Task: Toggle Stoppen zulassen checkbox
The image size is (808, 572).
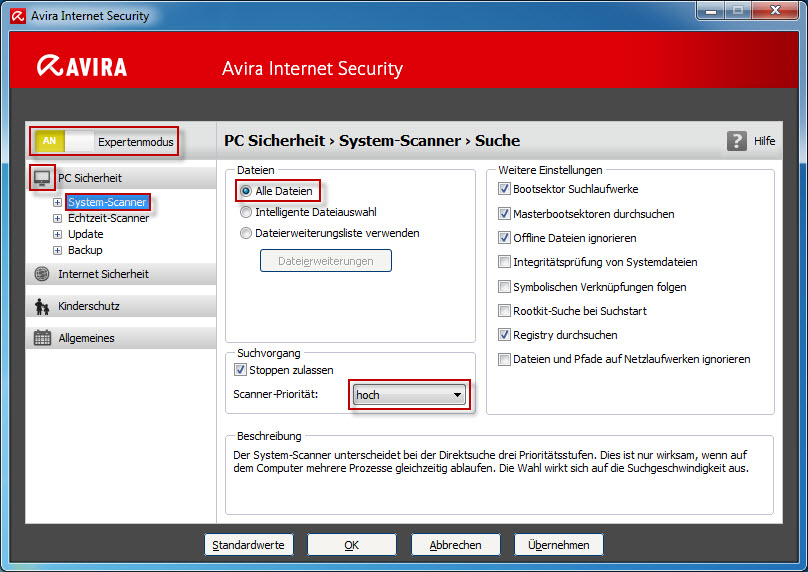Action: tap(240, 369)
